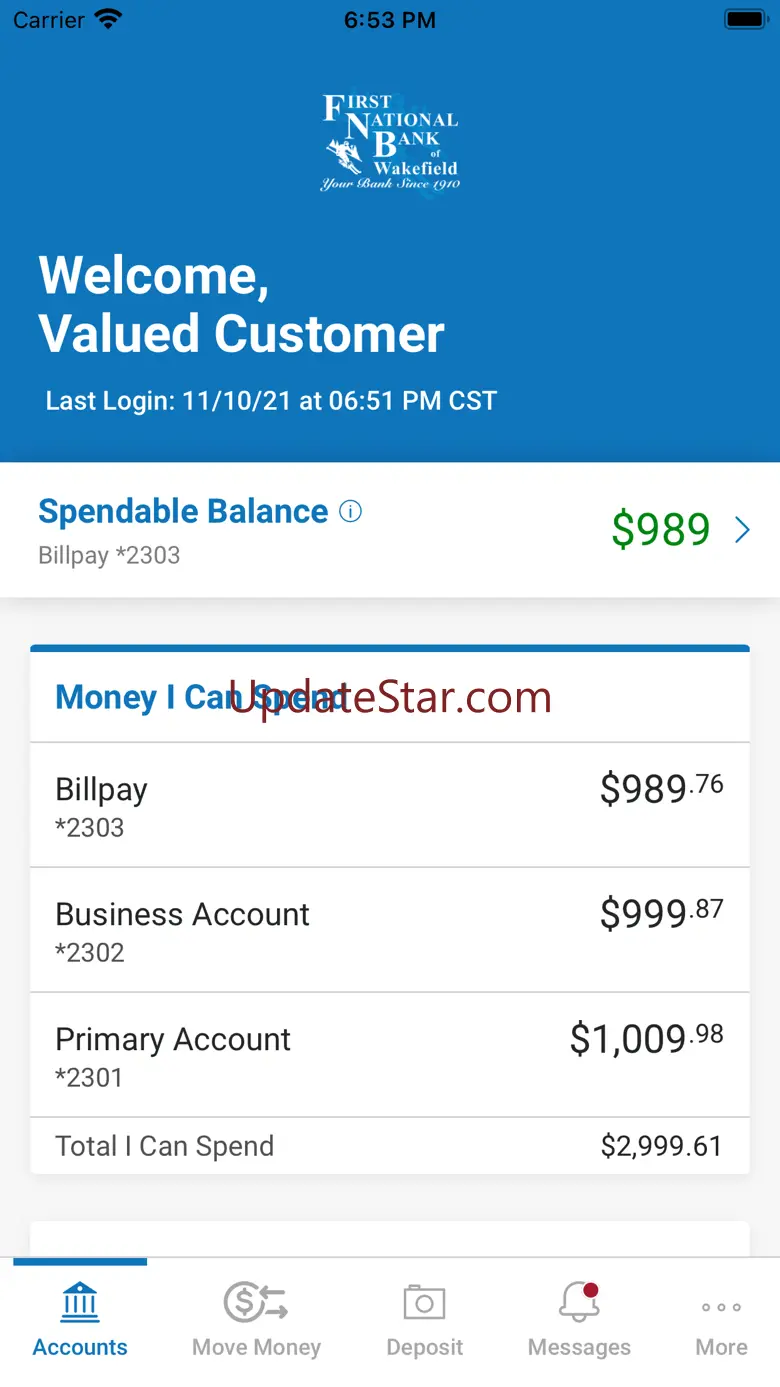Tap the Total I Can Spend row
Screen dimensions: 780x1387
click(x=390, y=1146)
